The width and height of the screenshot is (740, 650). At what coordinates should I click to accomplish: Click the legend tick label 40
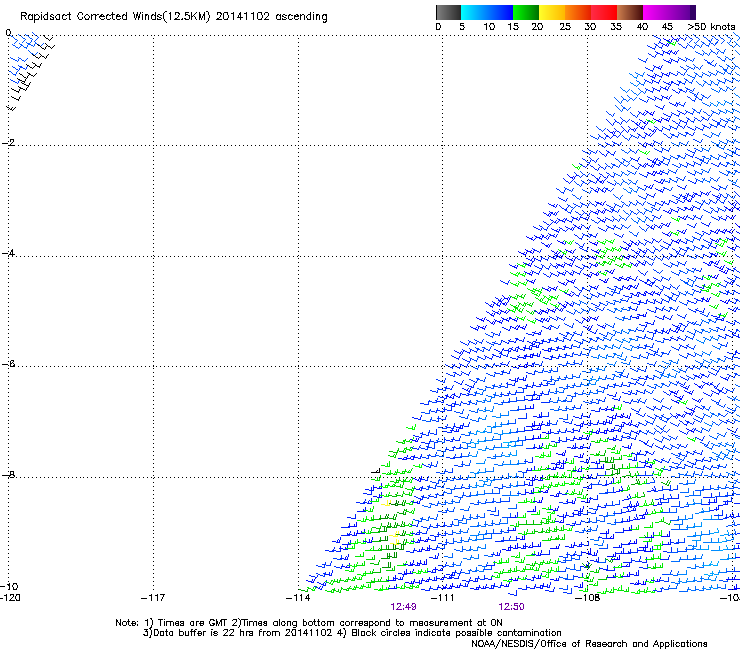[x=642, y=27]
